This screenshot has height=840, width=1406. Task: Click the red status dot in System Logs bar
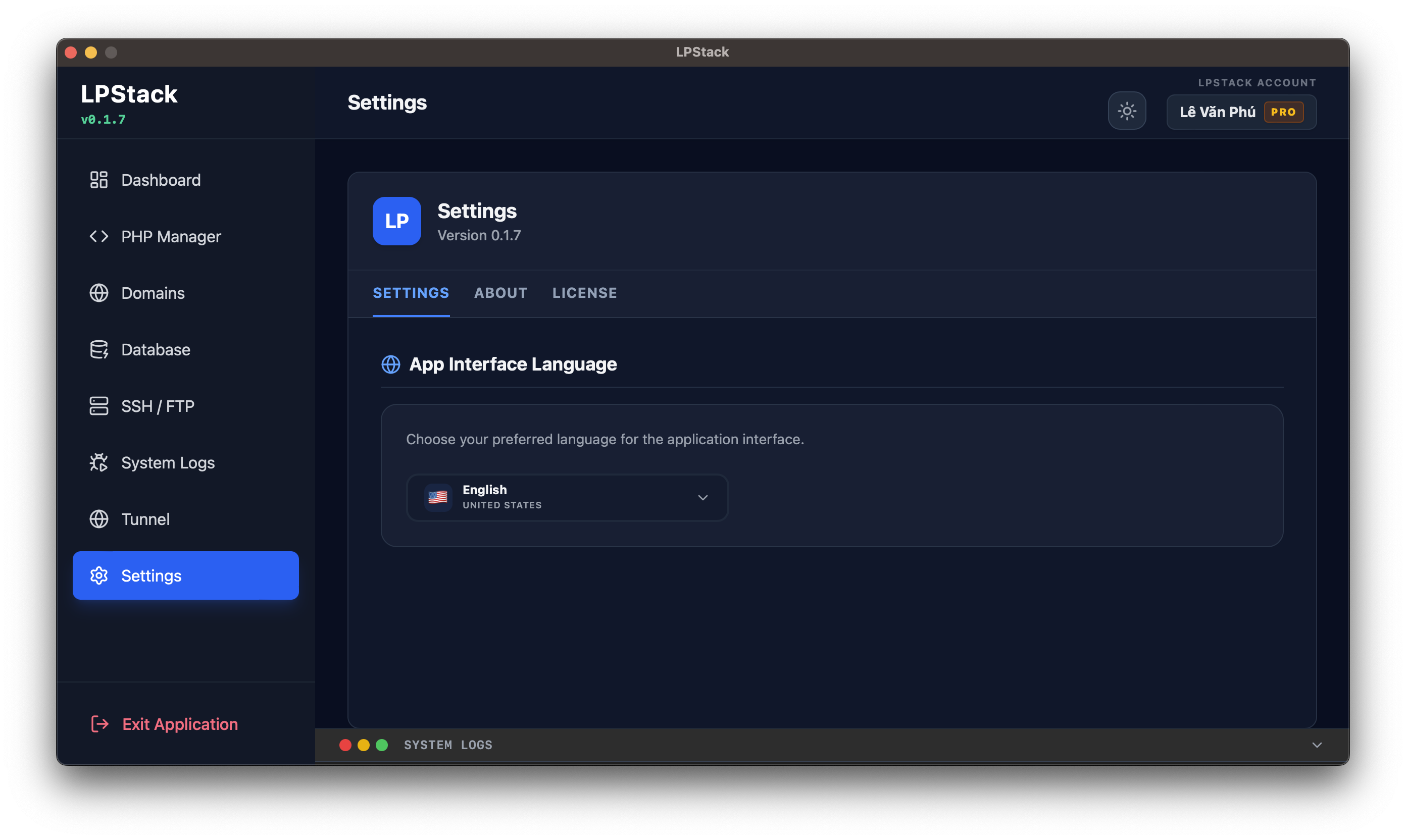(346, 745)
